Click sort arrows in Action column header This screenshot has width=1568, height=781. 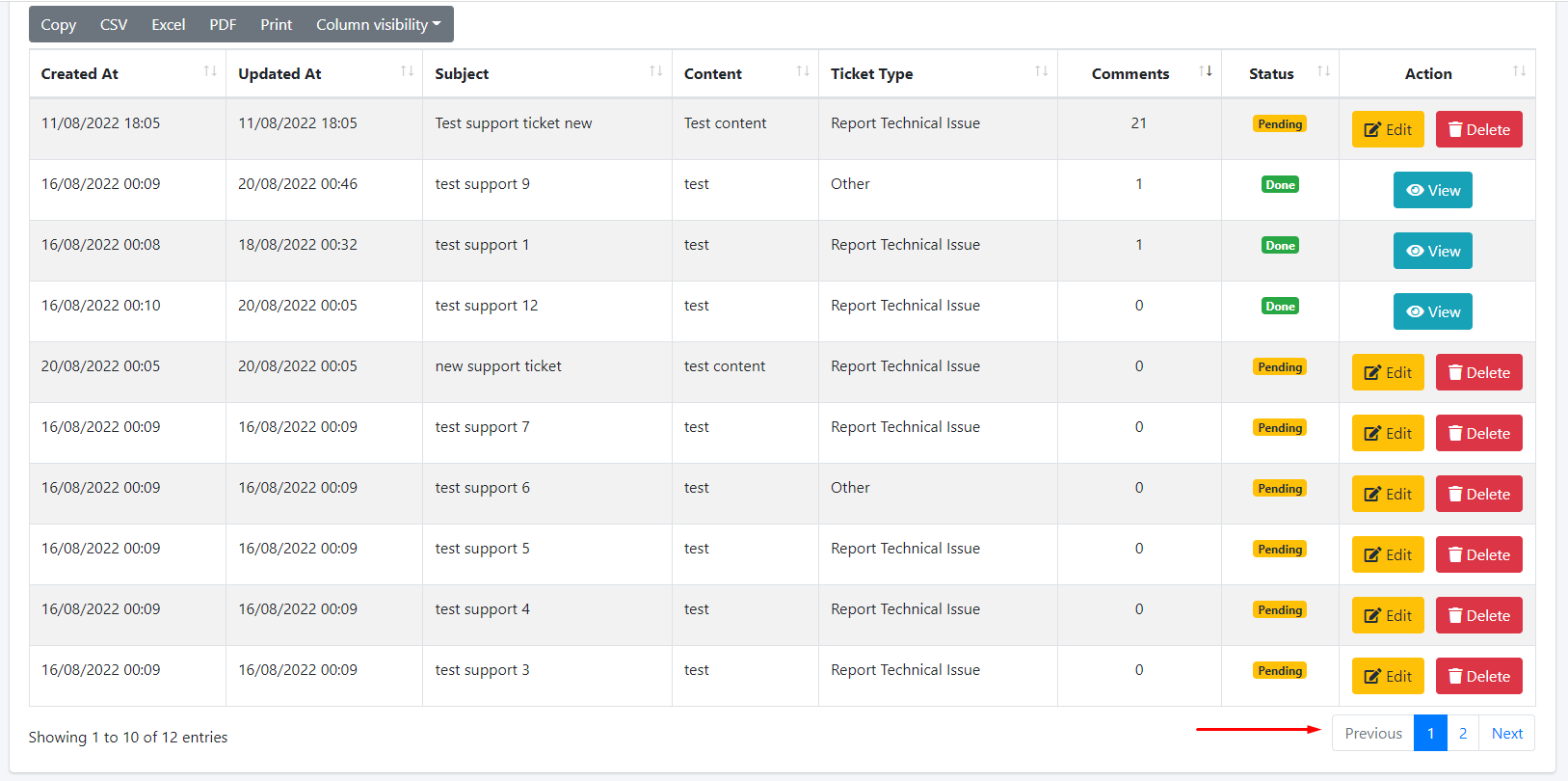[x=1519, y=71]
